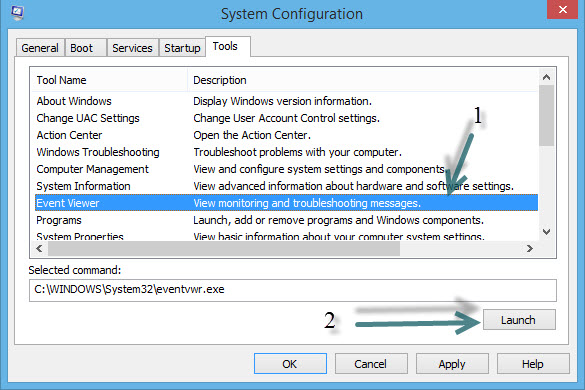This screenshot has width=585, height=390.
Task: Click the horizontal scroll left arrow
Action: (40, 249)
